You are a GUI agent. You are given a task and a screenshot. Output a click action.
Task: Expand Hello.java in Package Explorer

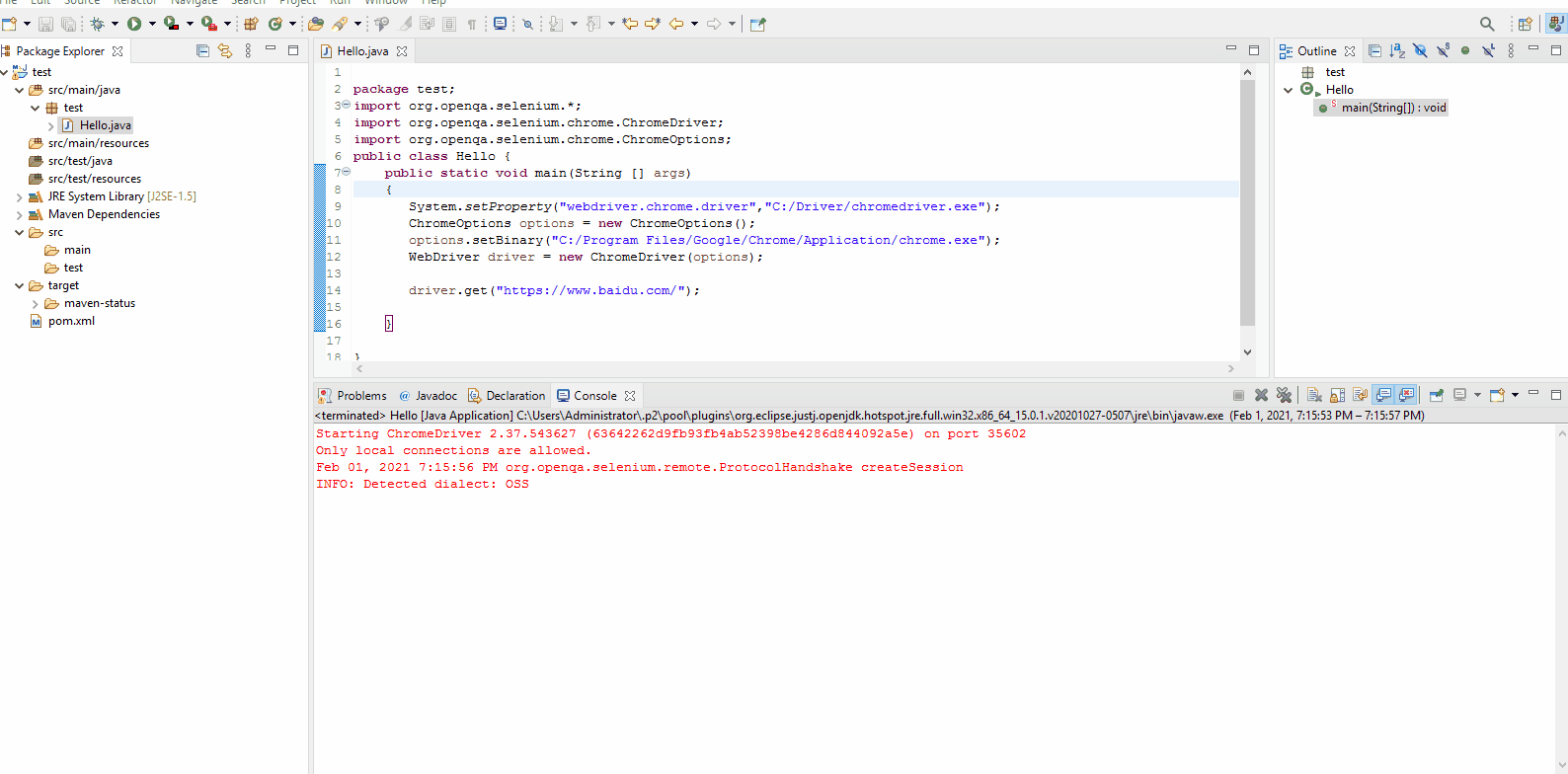[50, 125]
